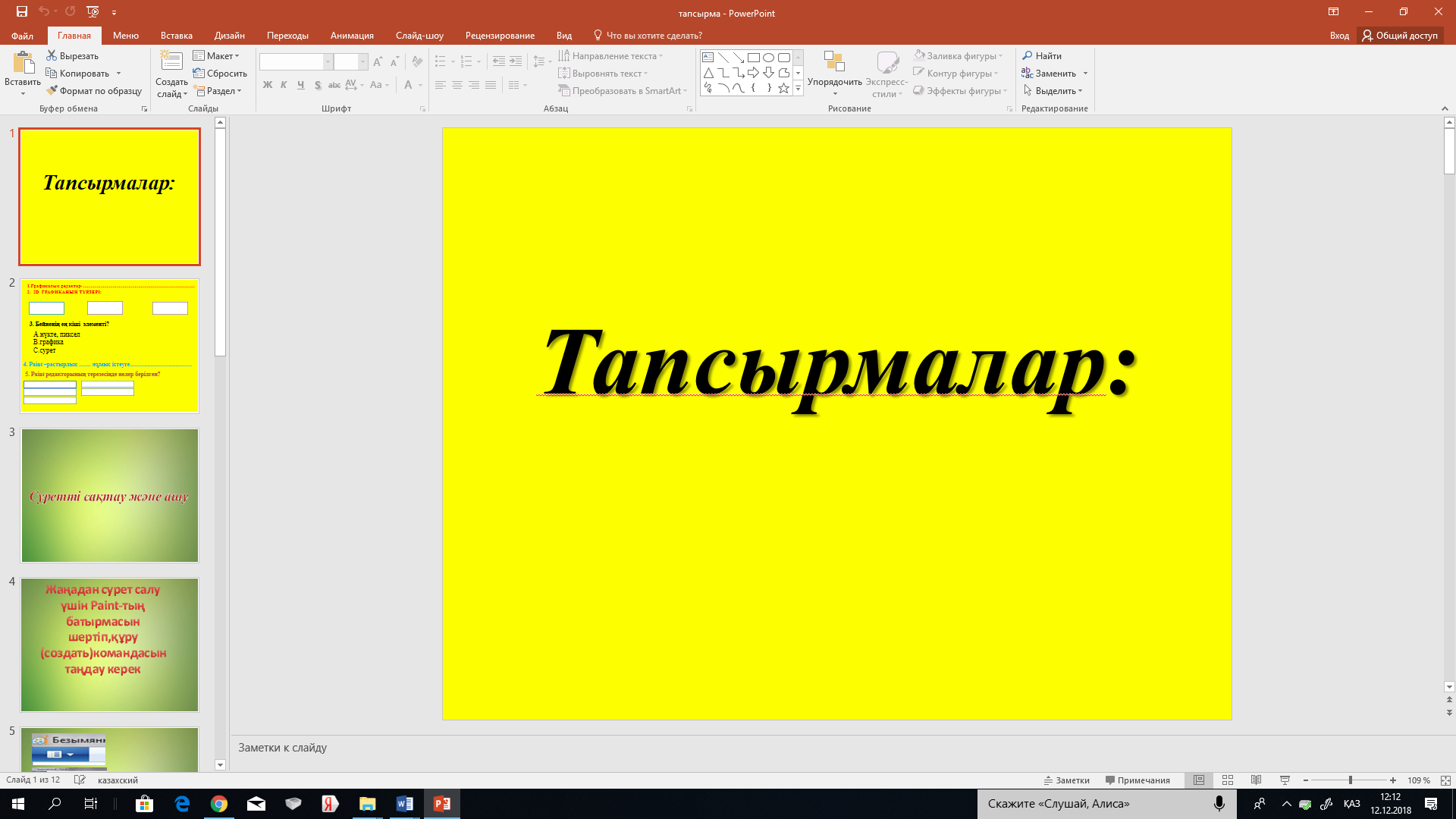Click the Format Painter (Формат по образцу) icon
1456x819 pixels.
coord(52,91)
